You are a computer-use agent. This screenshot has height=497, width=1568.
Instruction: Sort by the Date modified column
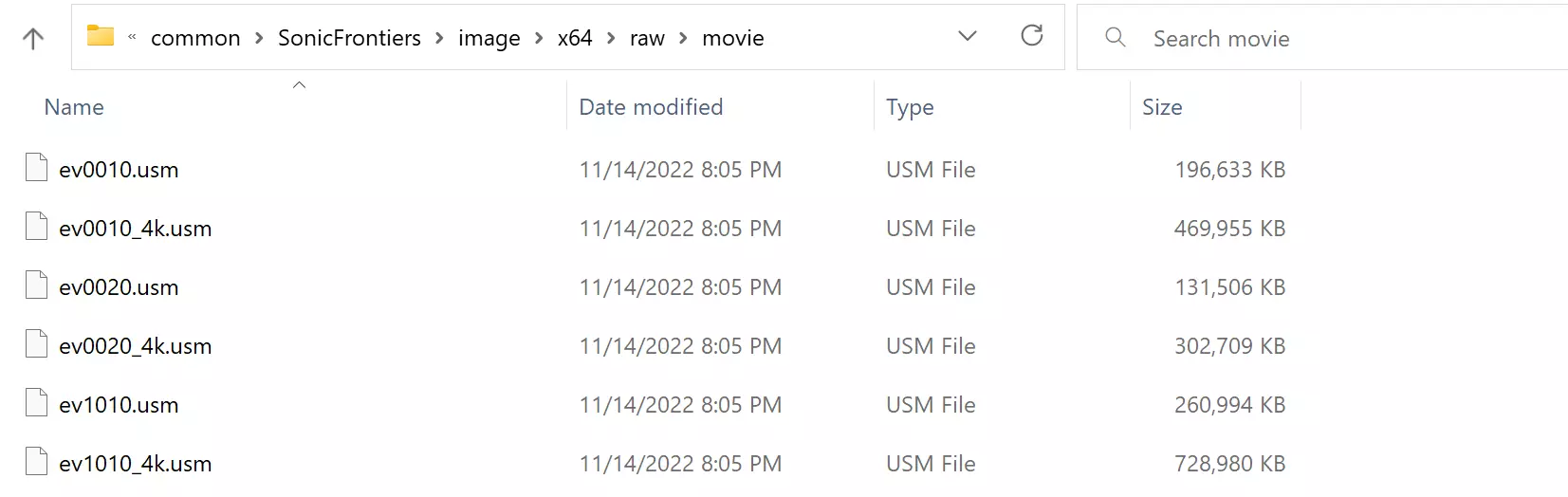click(x=651, y=107)
